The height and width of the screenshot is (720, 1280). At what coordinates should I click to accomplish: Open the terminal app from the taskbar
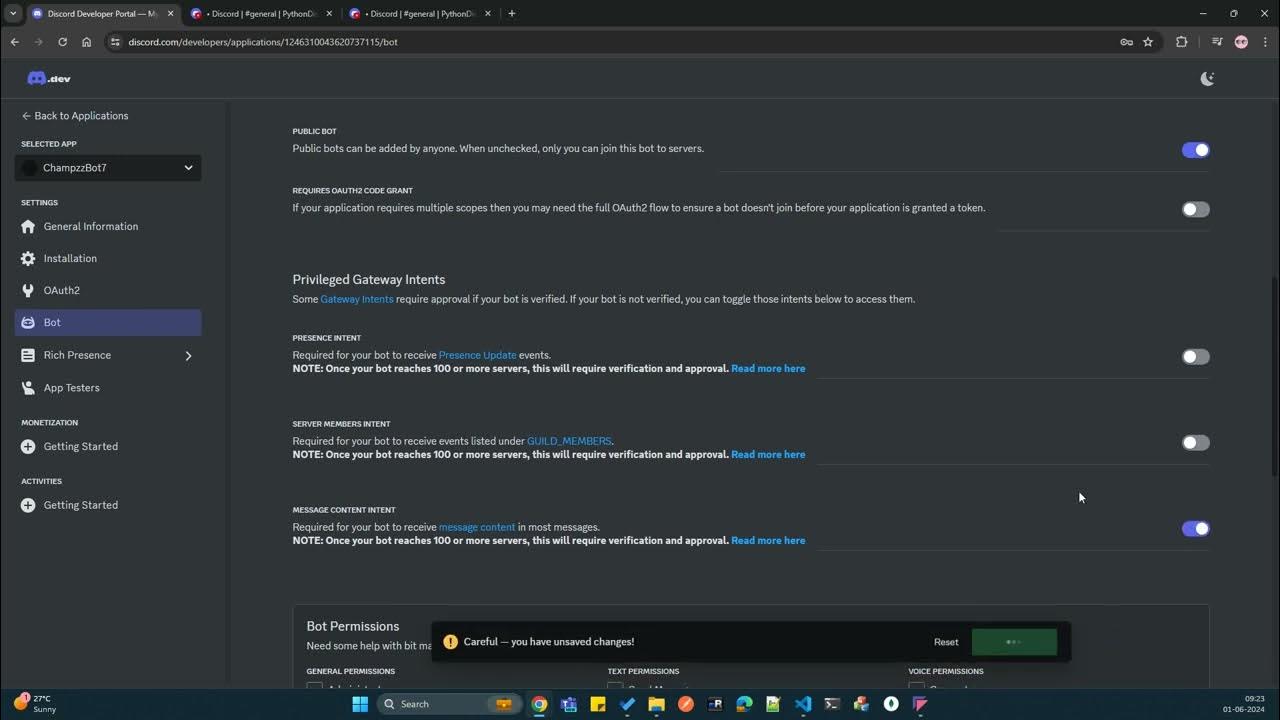pyautogui.click(x=832, y=704)
